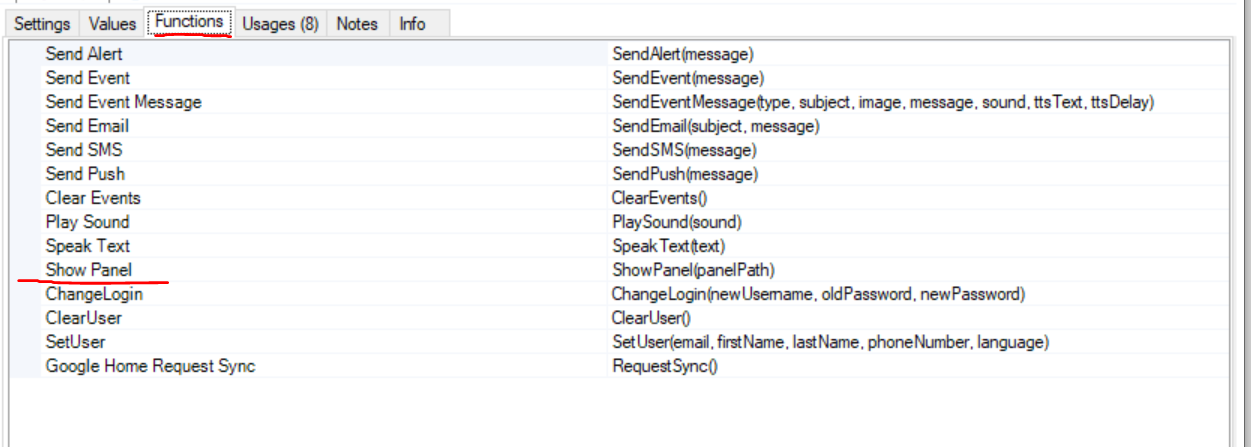Pick the Play Sound function
1251x447 pixels.
[x=87, y=222]
